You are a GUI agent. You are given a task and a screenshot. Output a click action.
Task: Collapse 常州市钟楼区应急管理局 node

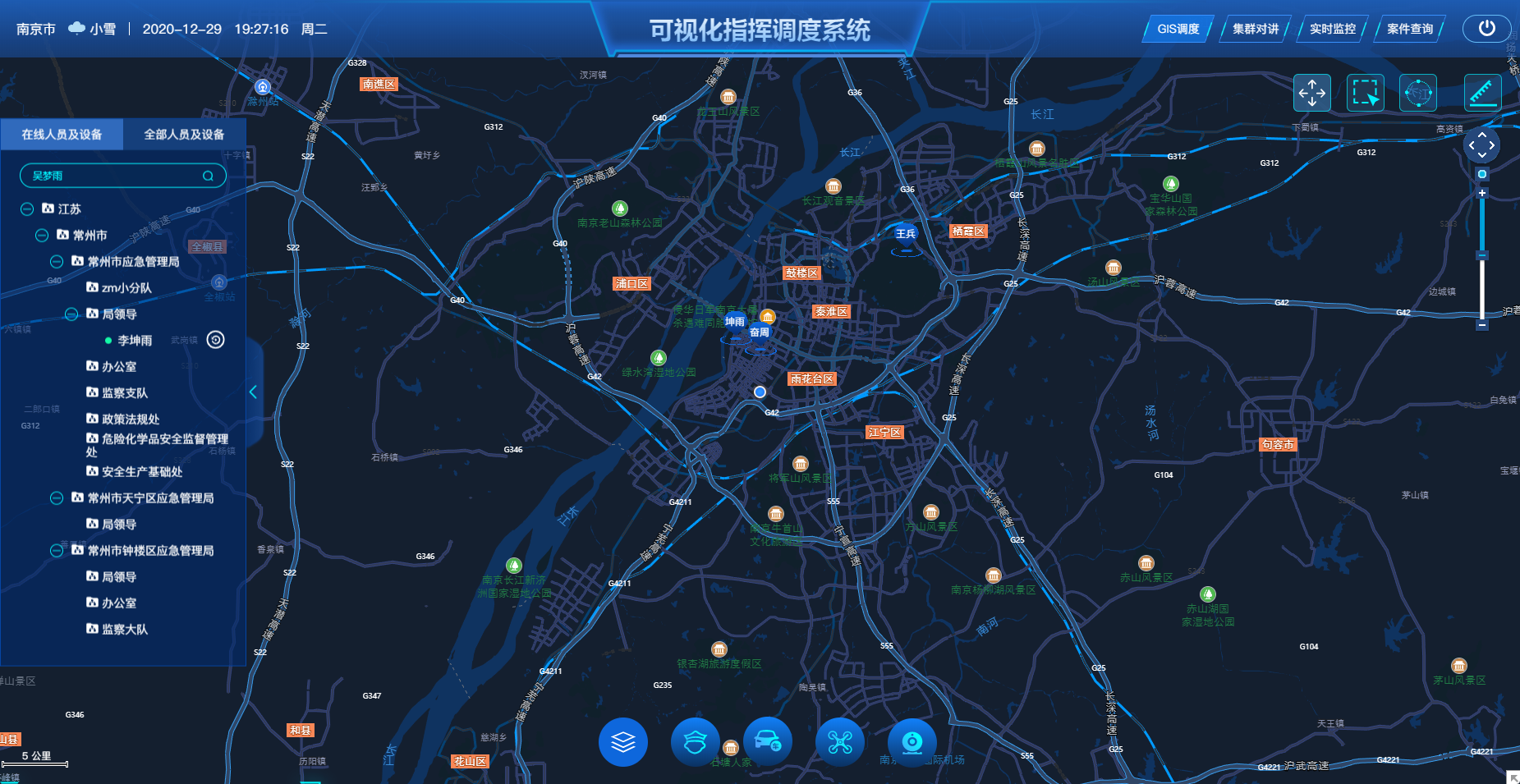point(57,550)
